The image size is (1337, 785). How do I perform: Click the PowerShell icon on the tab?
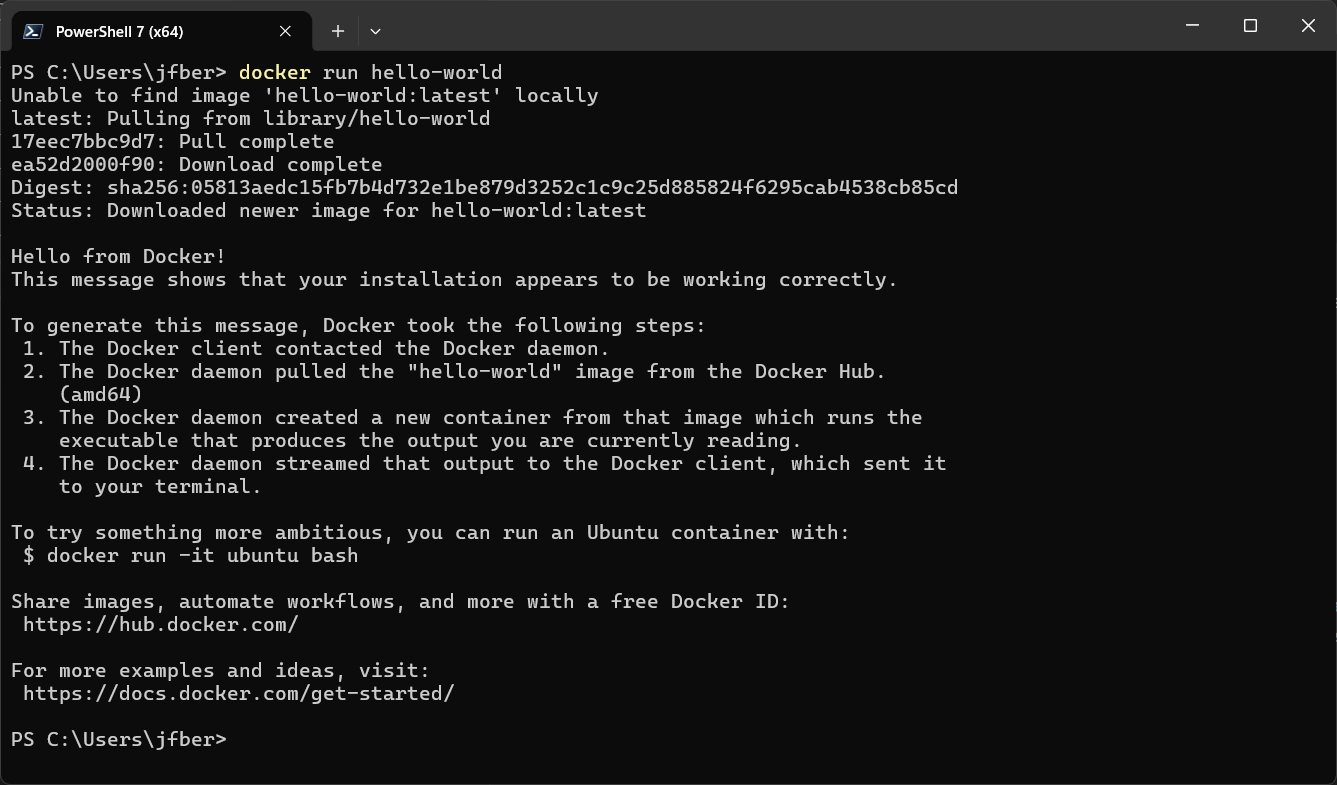33,31
